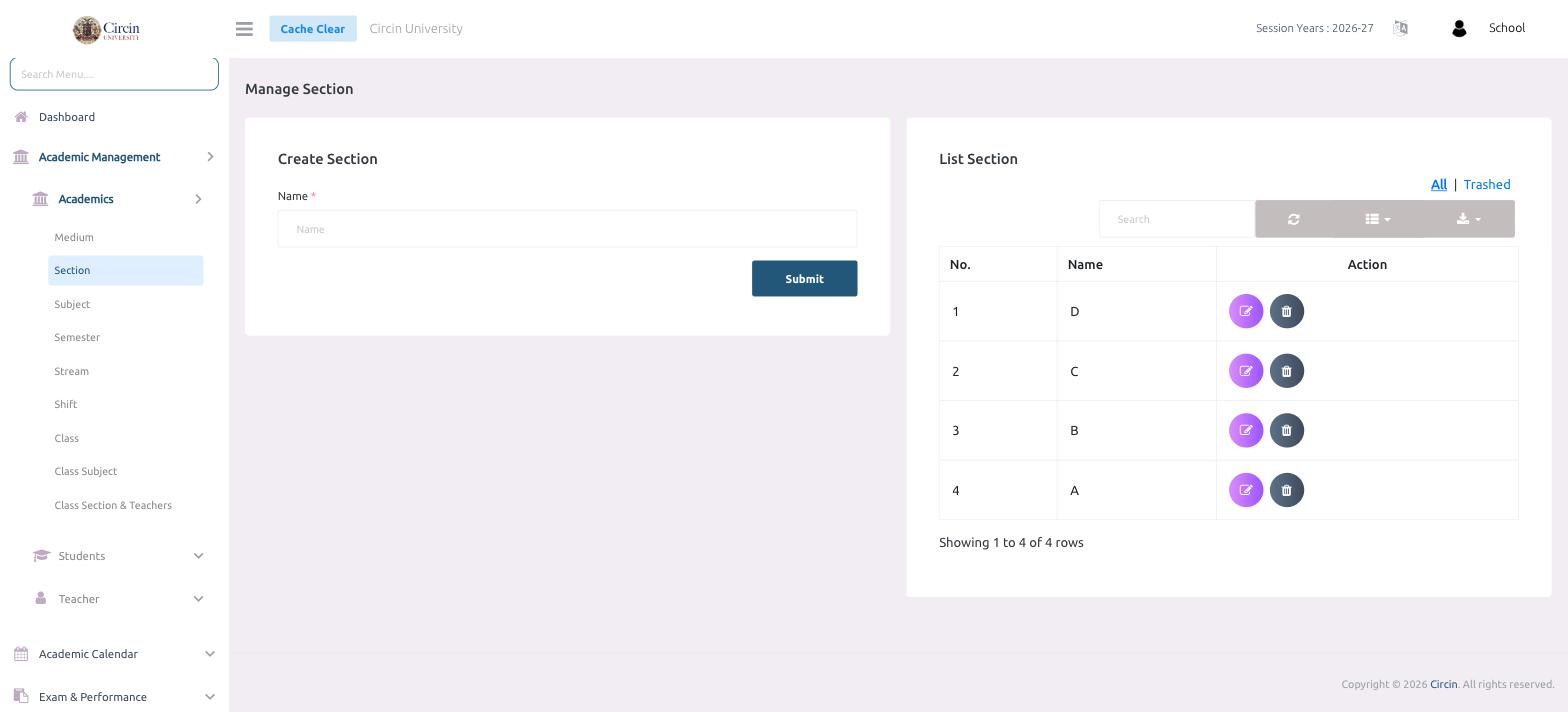
Task: Click the Exam & Performance icon
Action: click(21, 696)
